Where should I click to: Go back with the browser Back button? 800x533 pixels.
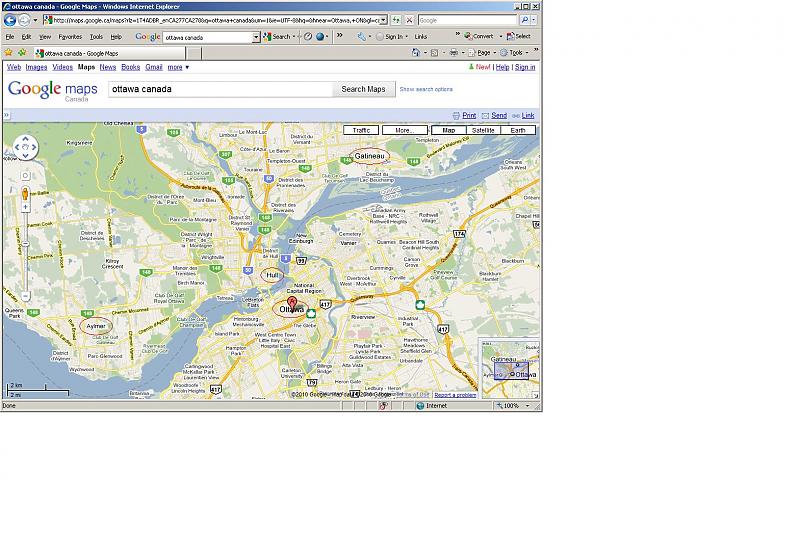pyautogui.click(x=10, y=20)
